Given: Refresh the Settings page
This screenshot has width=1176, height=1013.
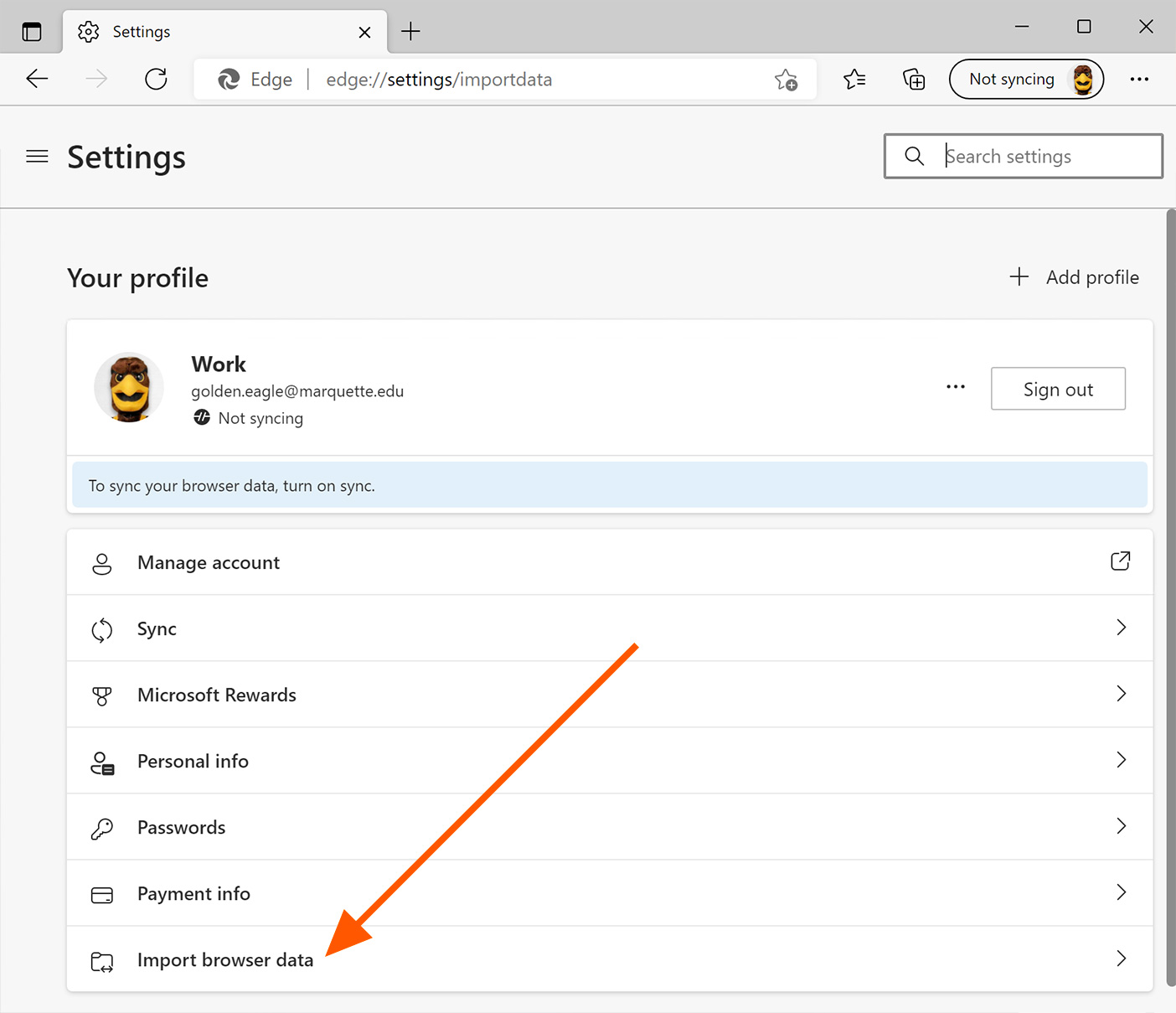Looking at the screenshot, I should click(x=156, y=80).
